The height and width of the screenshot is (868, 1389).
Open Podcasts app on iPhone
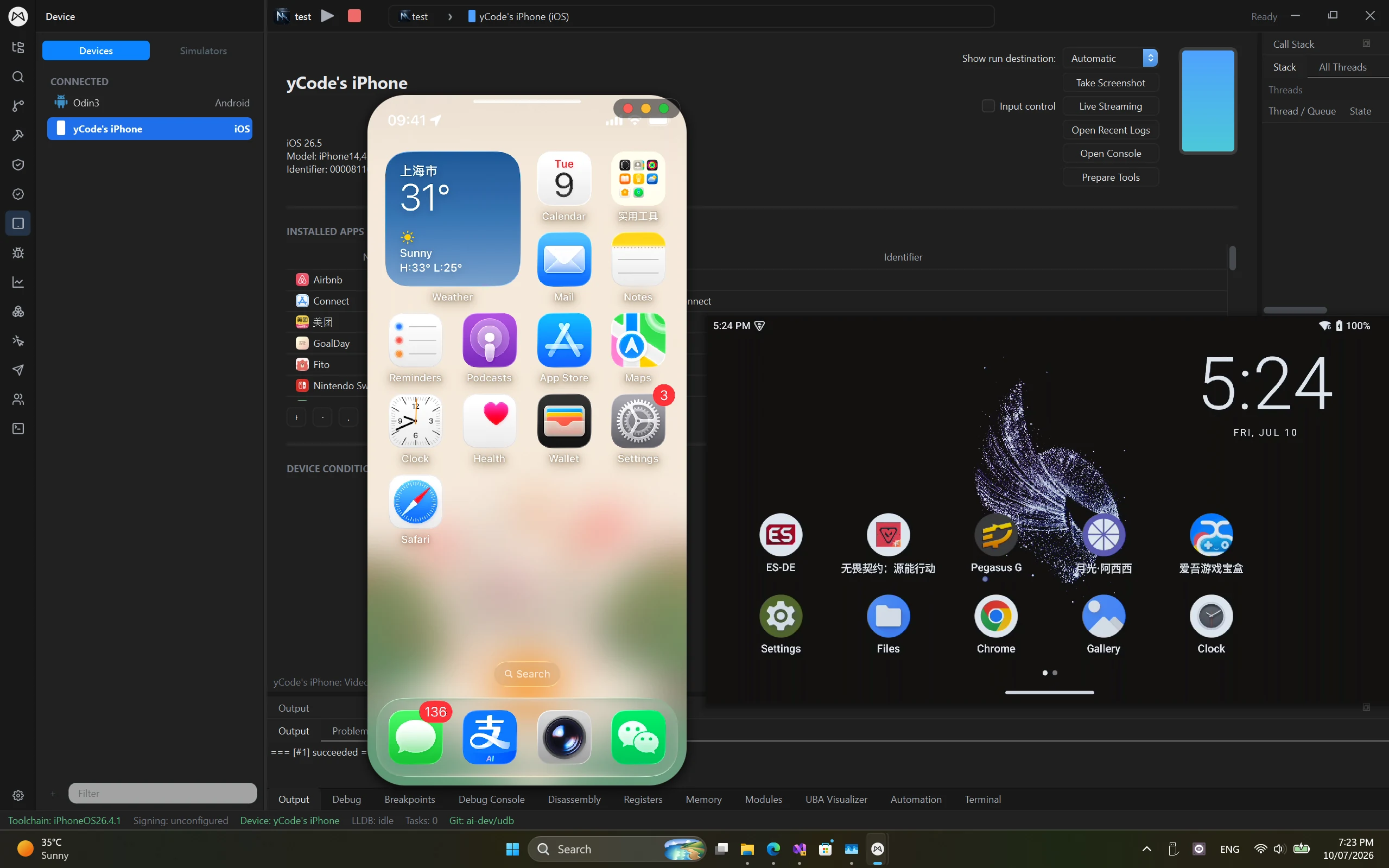pyautogui.click(x=489, y=340)
